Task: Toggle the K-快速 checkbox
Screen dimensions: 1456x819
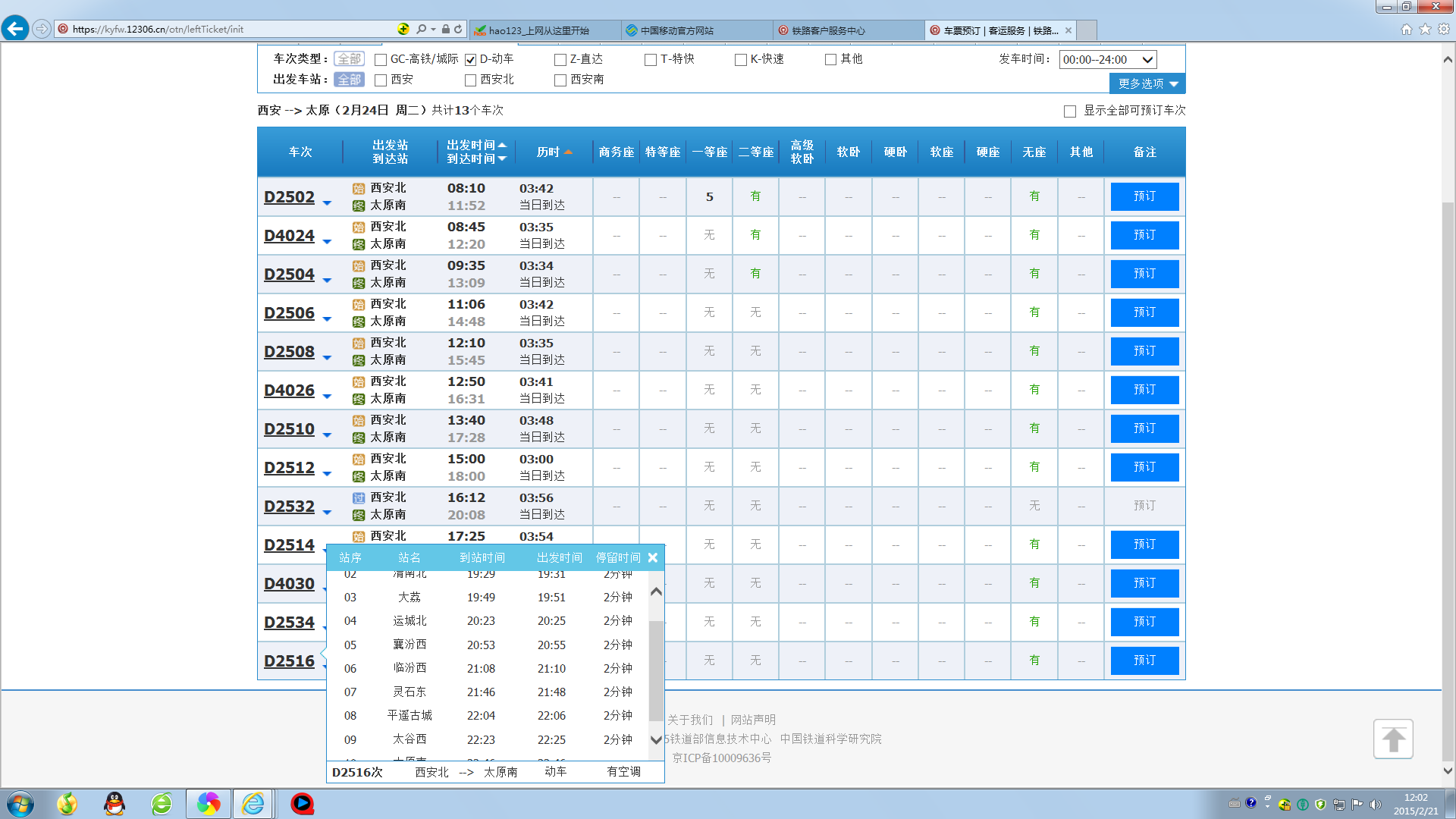Action: [x=741, y=59]
